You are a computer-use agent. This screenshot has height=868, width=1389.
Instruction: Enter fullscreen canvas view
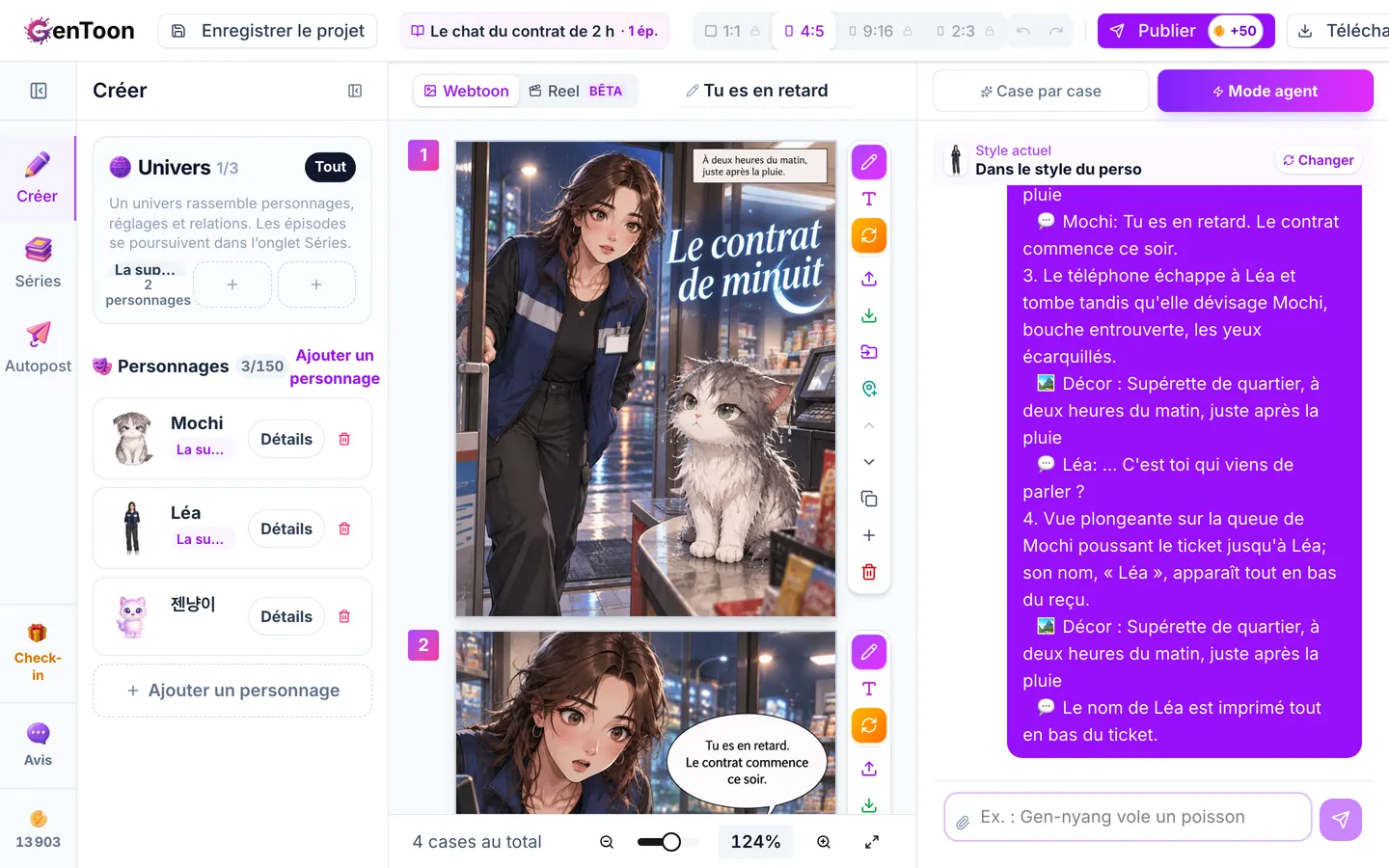tap(872, 842)
